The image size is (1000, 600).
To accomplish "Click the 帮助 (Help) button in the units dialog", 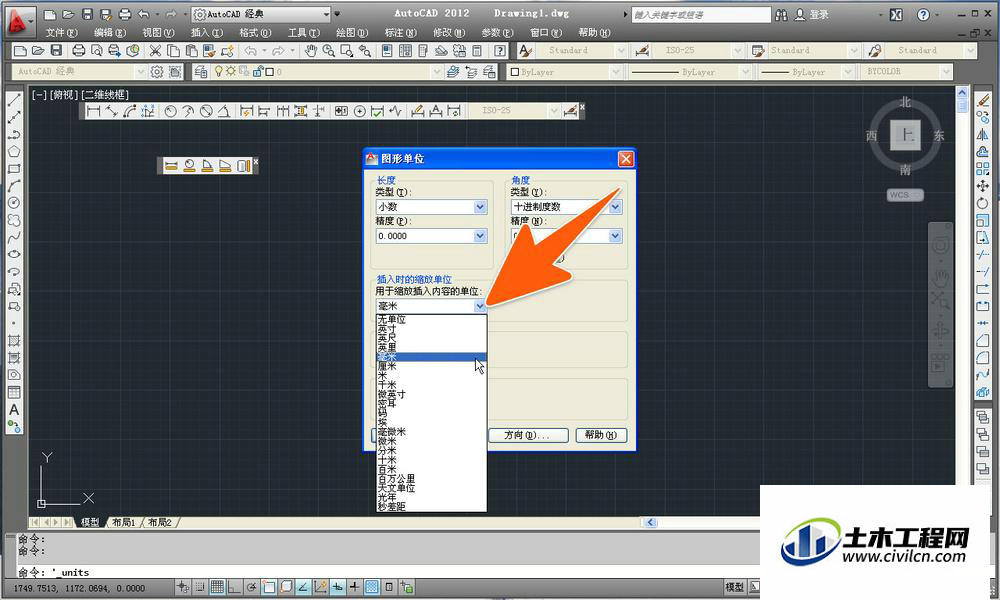I will click(601, 435).
